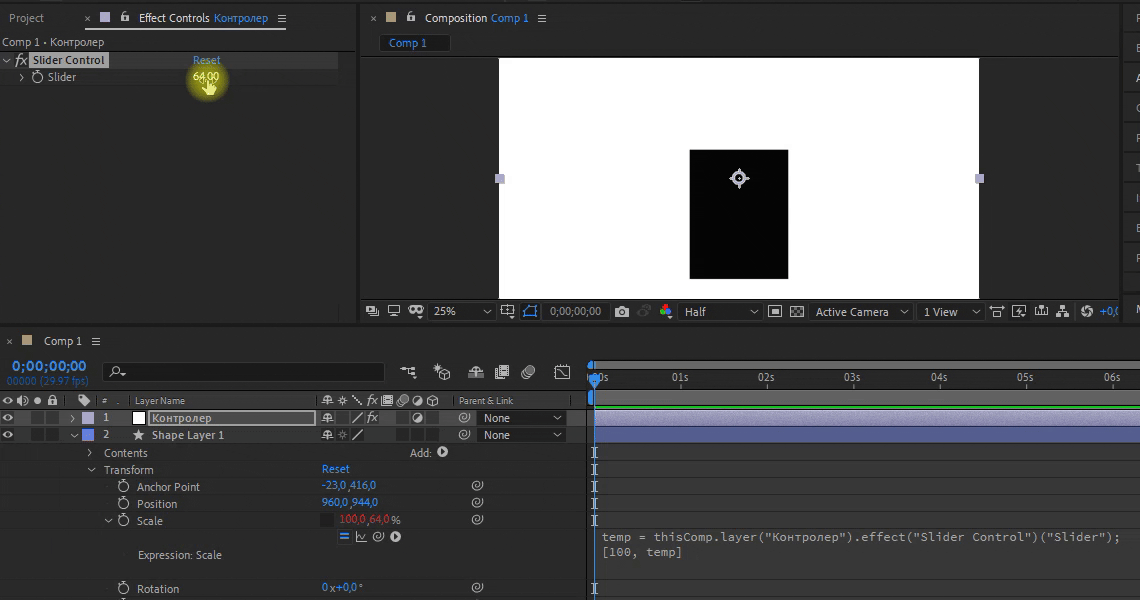Image resolution: width=1140 pixels, height=600 pixels.
Task: Click the parent pick whip for Shape Layer 1
Action: pos(464,435)
